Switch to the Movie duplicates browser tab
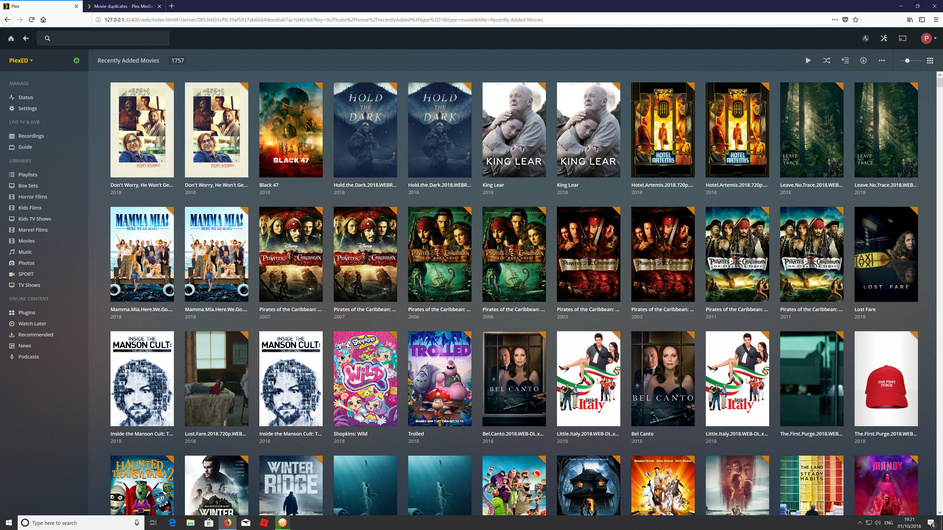943x530 pixels. tap(123, 6)
